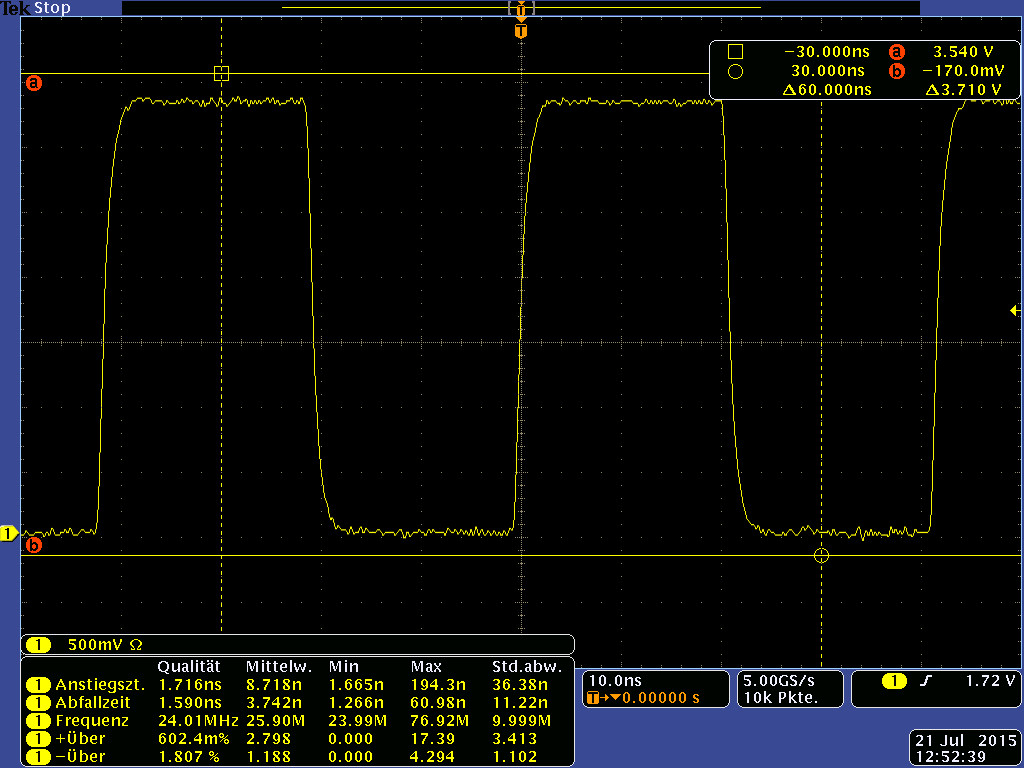The height and width of the screenshot is (768, 1024).
Task: Click channel badge of Frequenz measurement
Action: click(39, 721)
